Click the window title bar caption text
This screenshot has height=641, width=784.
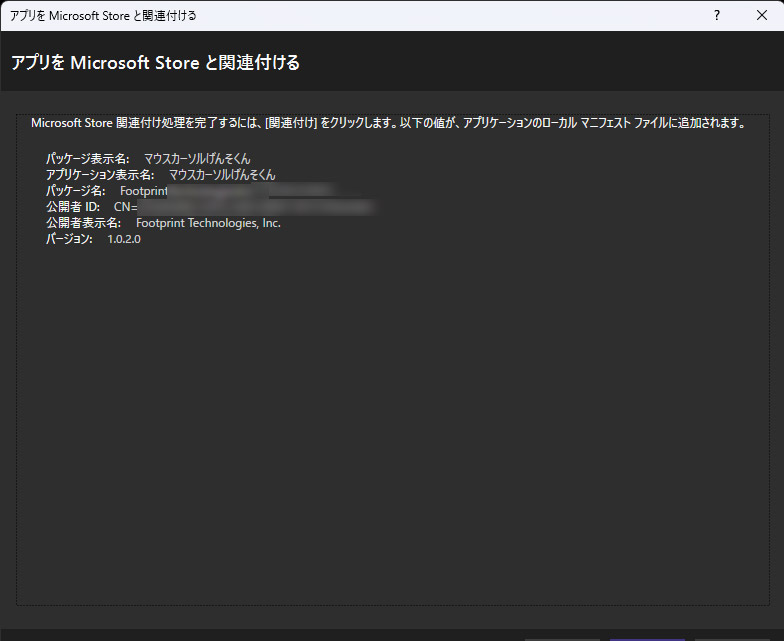pos(103,16)
